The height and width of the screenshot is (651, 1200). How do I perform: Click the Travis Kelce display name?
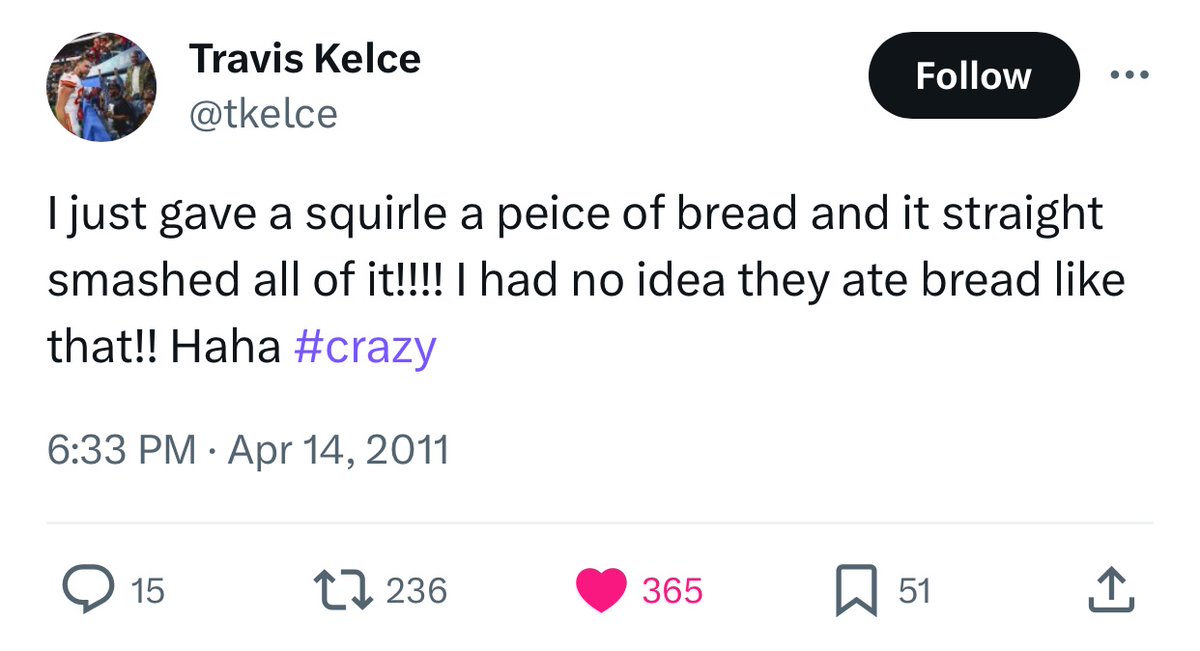305,60
